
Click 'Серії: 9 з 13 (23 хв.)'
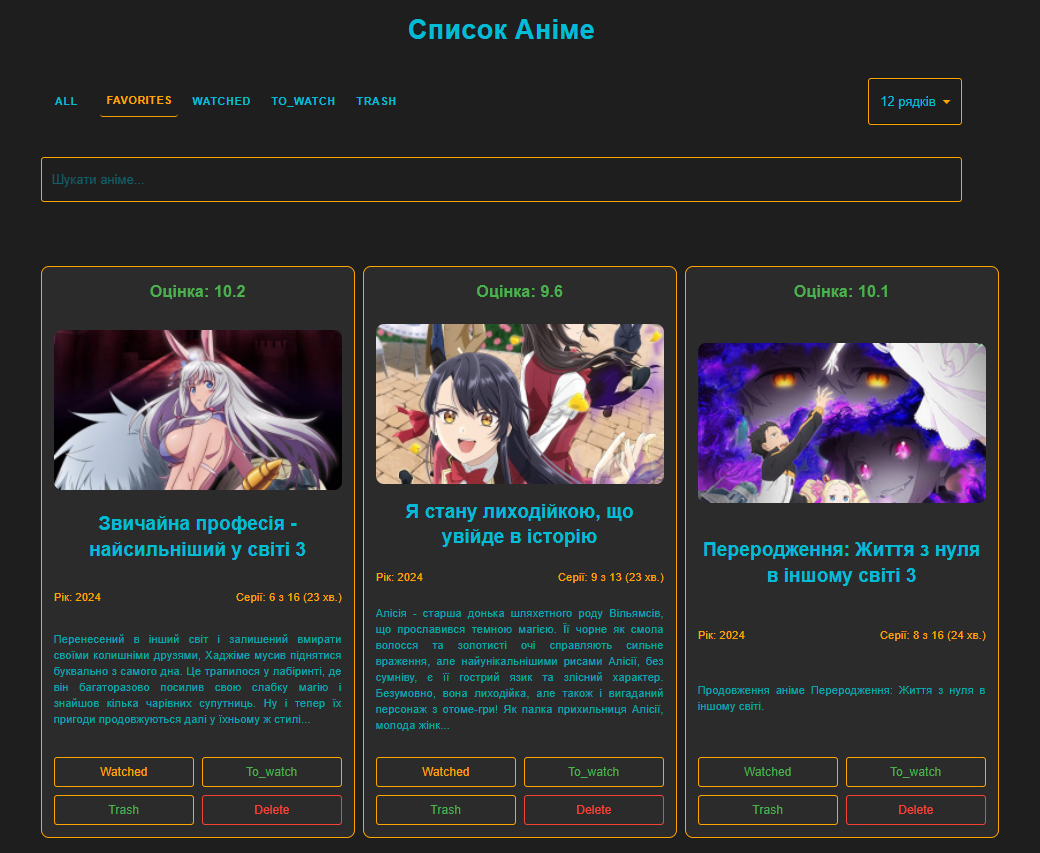pyautogui.click(x=611, y=577)
